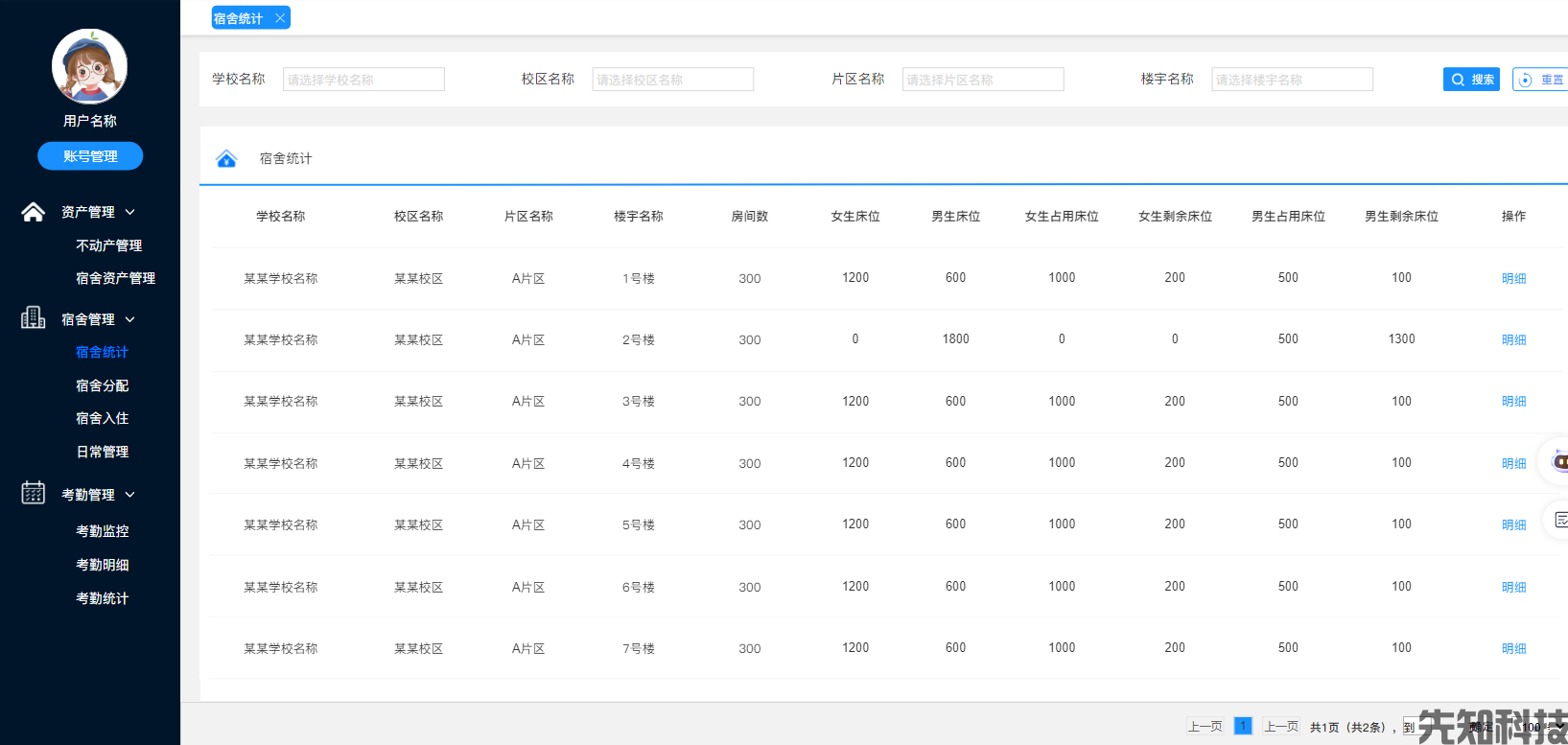Image resolution: width=1568 pixels, height=745 pixels.
Task: Click the 1号楼 cell
Action: coord(639,278)
